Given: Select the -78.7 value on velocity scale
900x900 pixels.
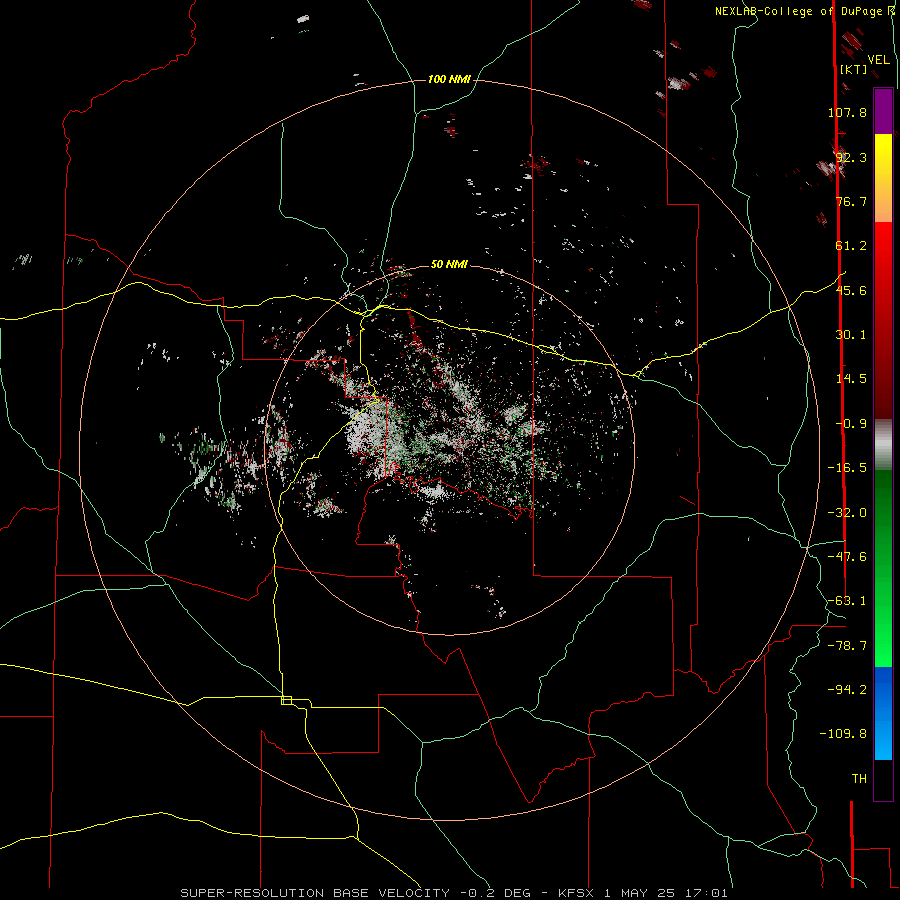Looking at the screenshot, I should [x=847, y=646].
